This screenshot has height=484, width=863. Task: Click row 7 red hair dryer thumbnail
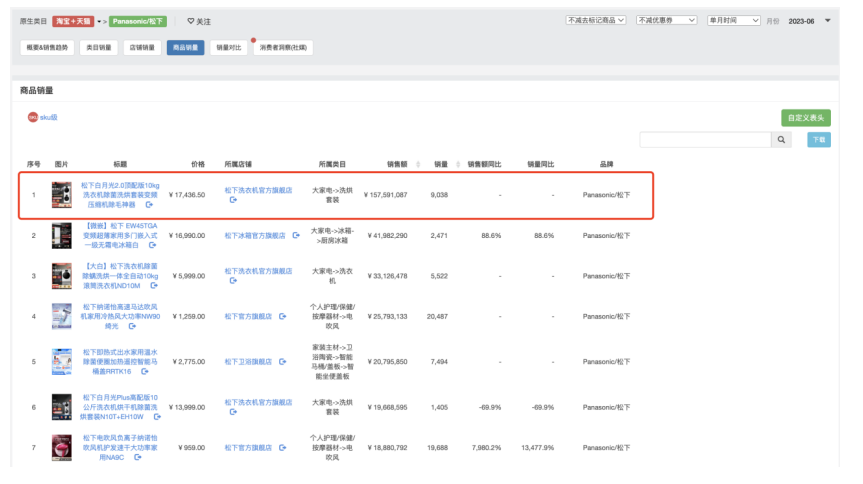pos(62,448)
